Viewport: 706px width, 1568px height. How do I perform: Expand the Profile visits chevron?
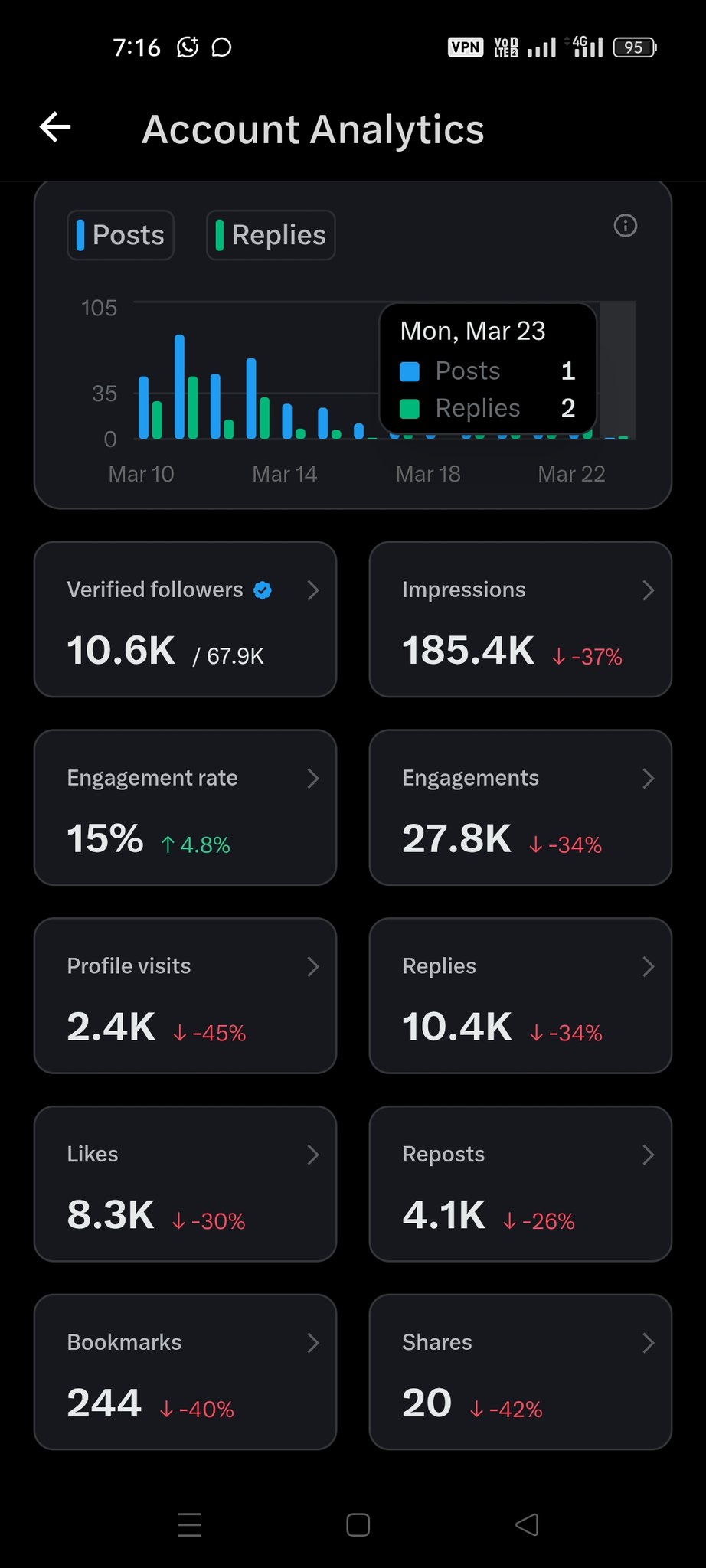click(312, 967)
